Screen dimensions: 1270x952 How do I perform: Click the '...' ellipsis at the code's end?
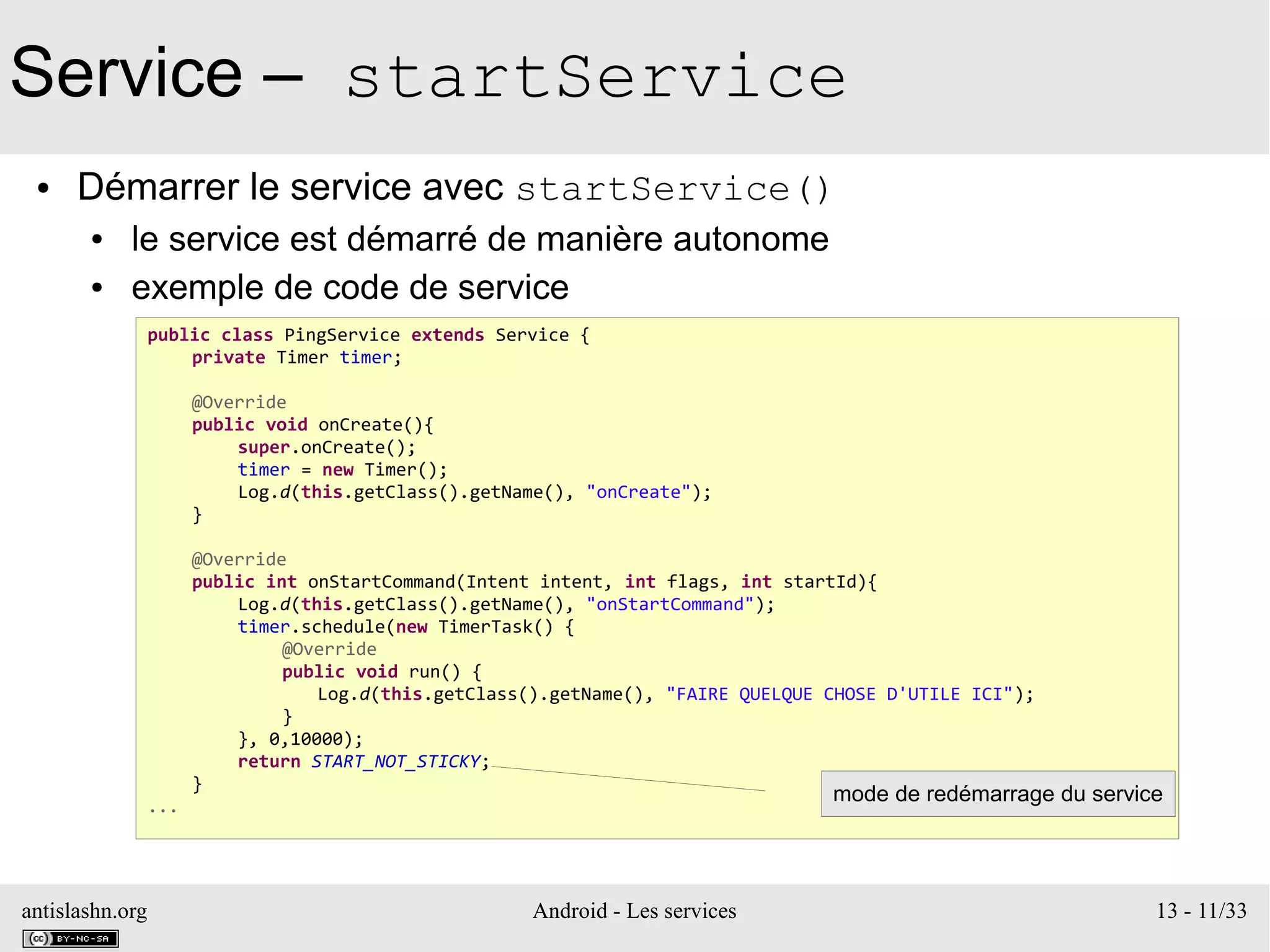pyautogui.click(x=162, y=809)
